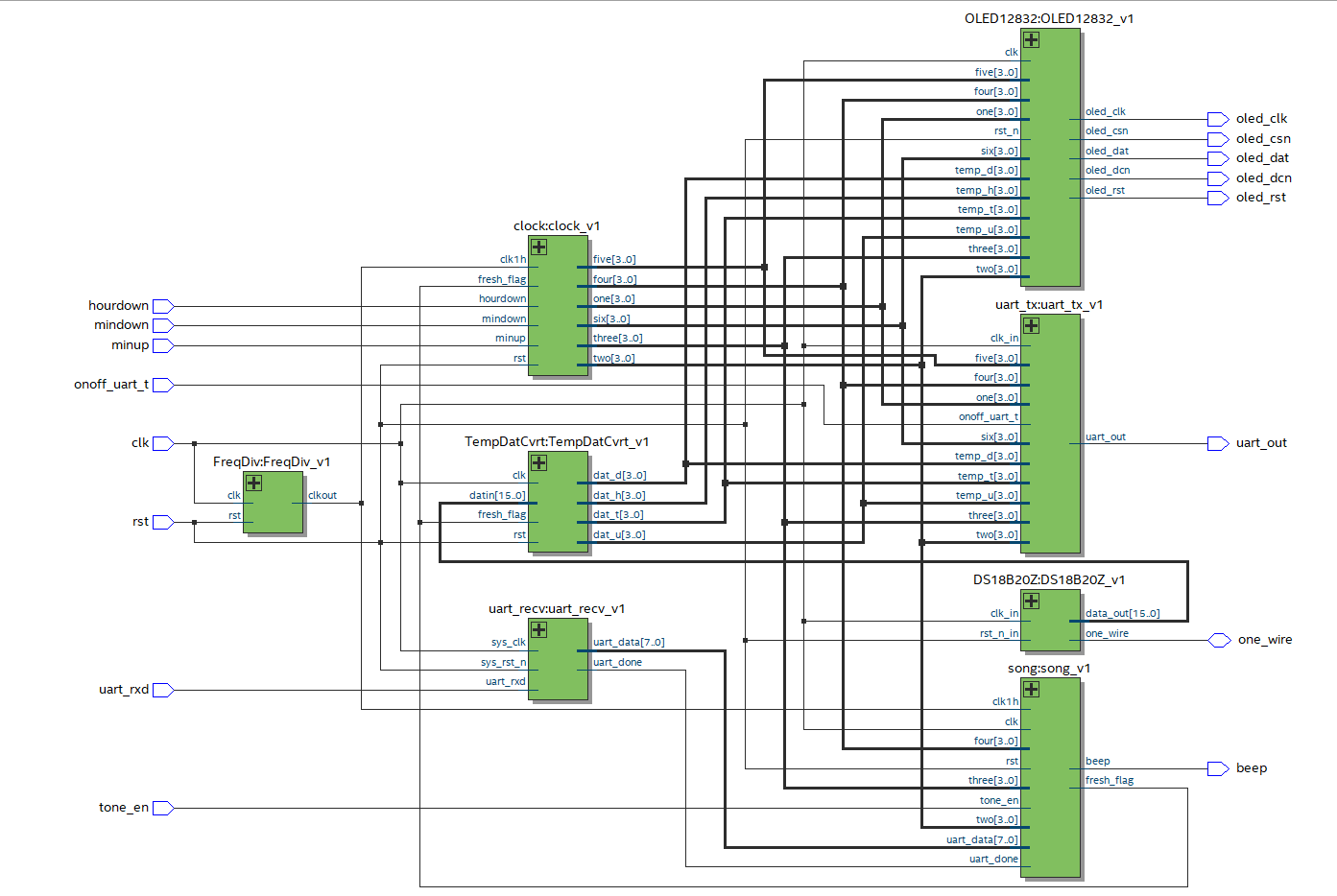Select the oled_csn output pin symbol
The height and width of the screenshot is (896, 1337).
coord(1218,139)
